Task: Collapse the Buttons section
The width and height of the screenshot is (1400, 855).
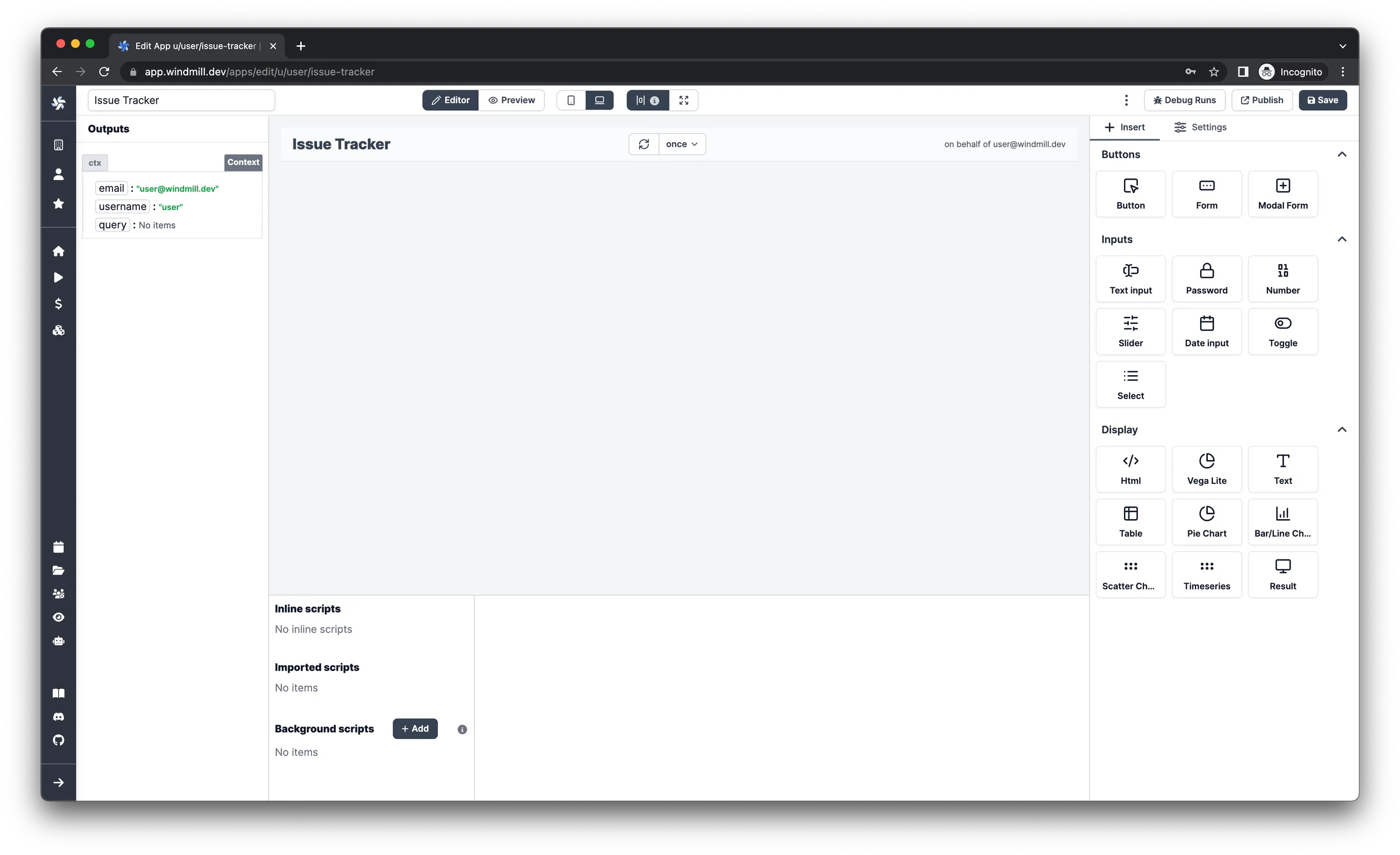Action: coord(1342,154)
